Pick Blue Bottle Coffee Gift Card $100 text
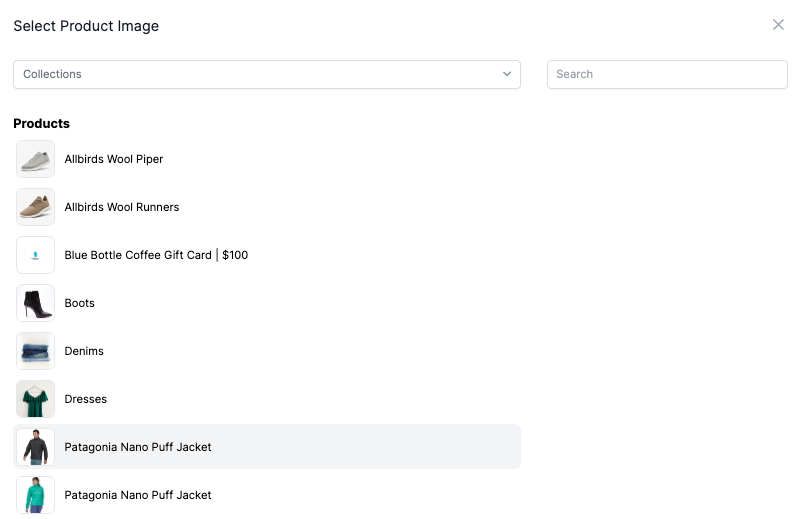 tap(156, 255)
